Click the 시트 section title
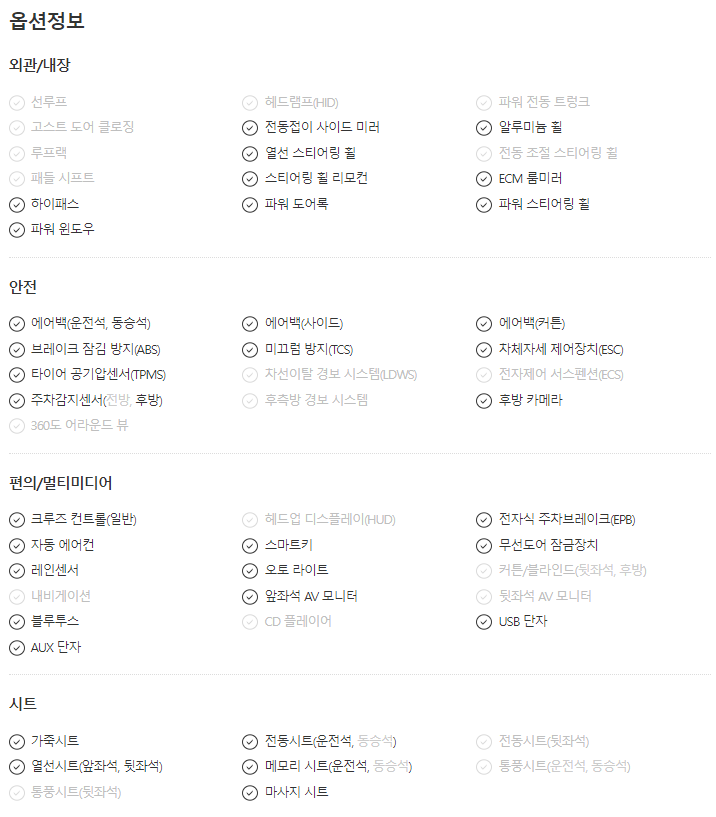 tap(23, 704)
